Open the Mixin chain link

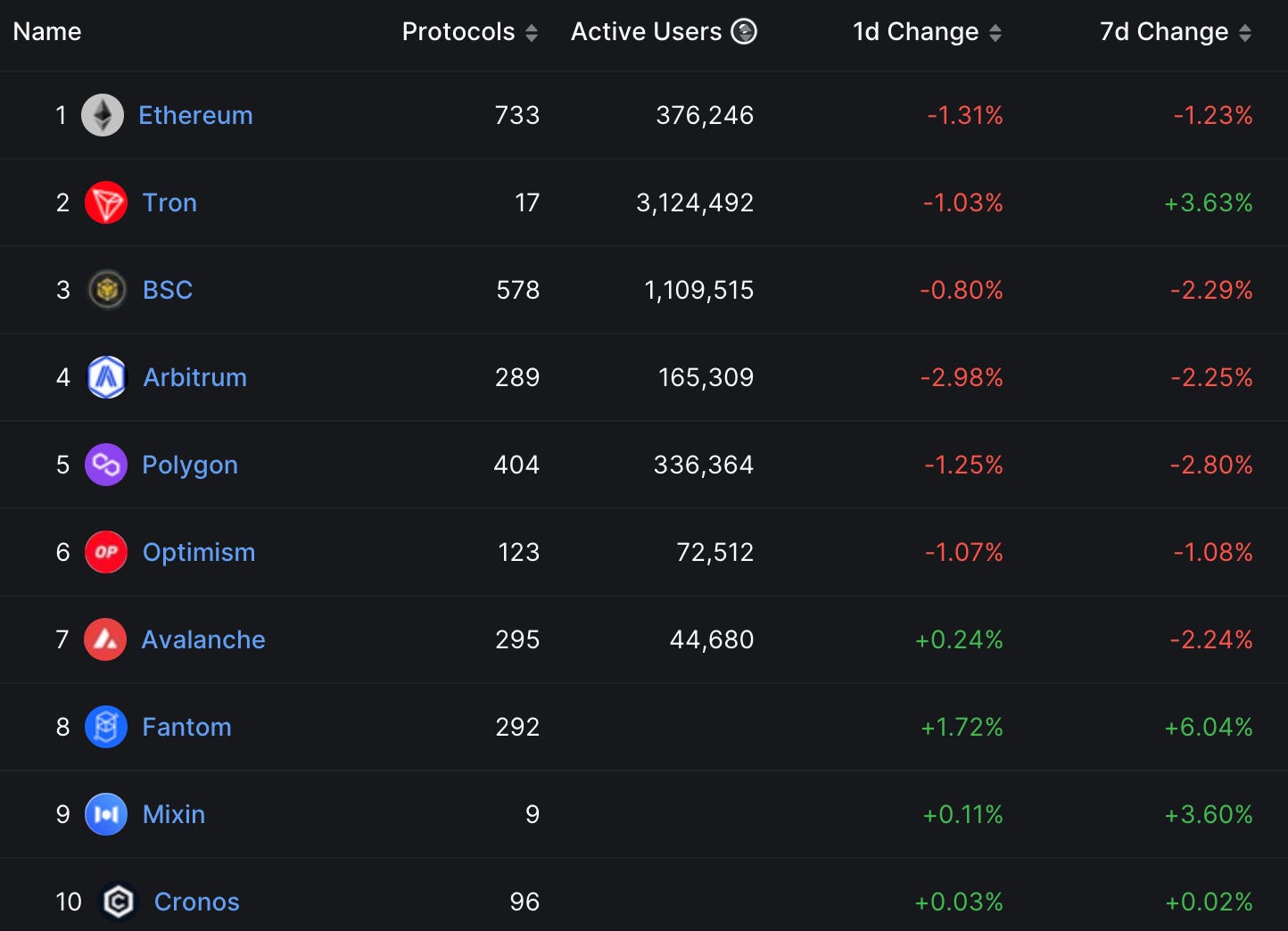(x=174, y=814)
